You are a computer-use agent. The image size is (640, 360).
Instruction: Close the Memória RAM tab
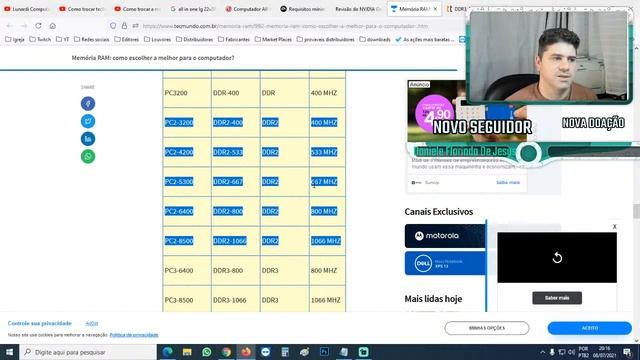pyautogui.click(x=435, y=9)
